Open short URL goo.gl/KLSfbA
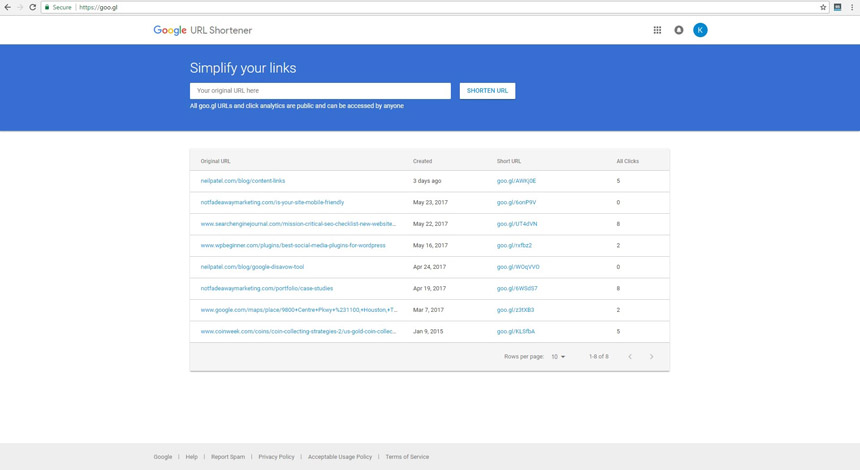The width and height of the screenshot is (860, 470). tap(516, 331)
